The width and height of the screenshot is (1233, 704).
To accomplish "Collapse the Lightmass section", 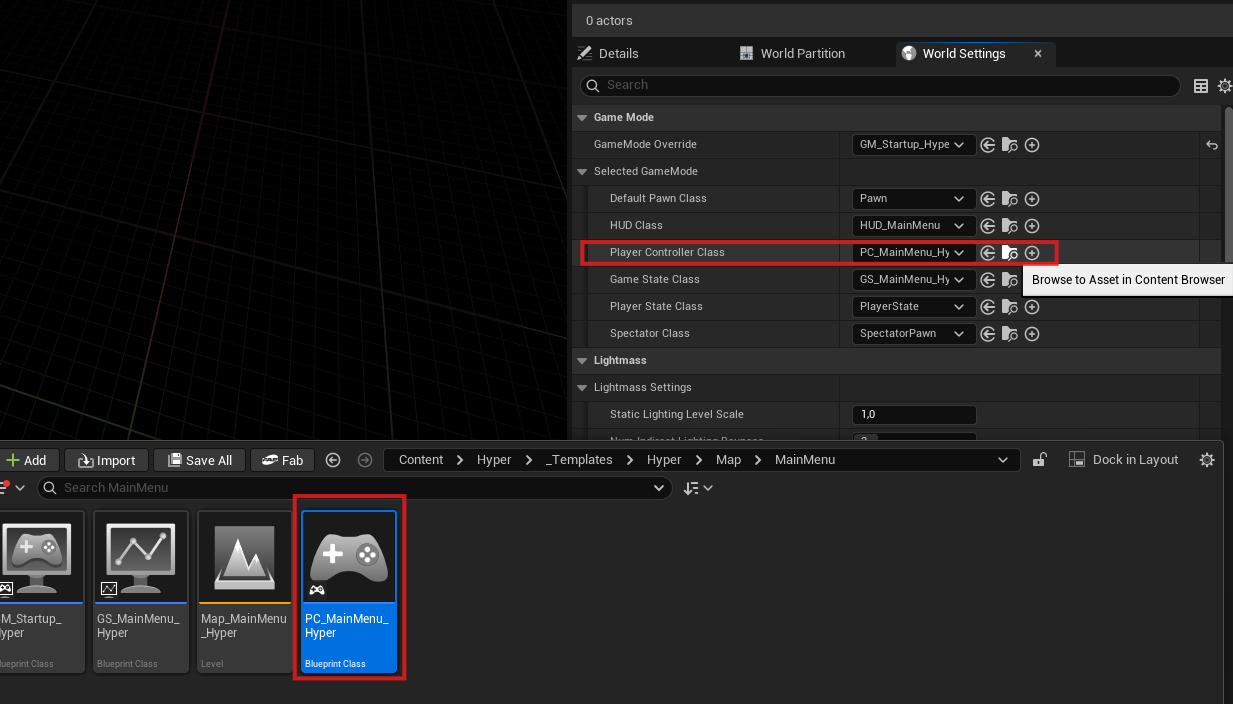I will click(x=582, y=361).
